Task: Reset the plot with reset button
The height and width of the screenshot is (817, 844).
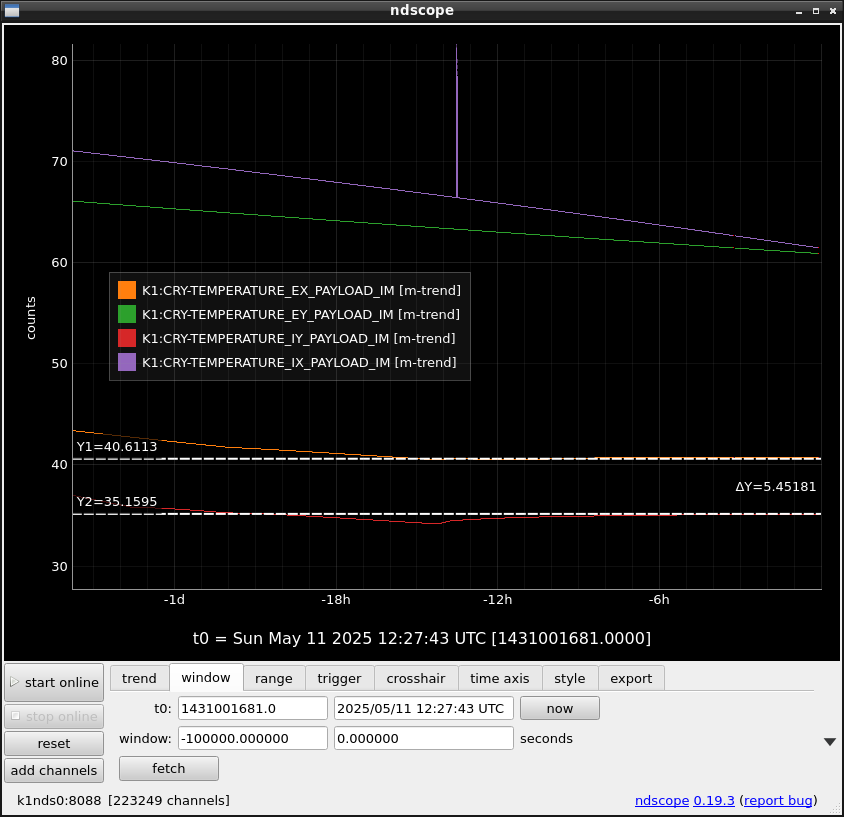Action: (54, 743)
